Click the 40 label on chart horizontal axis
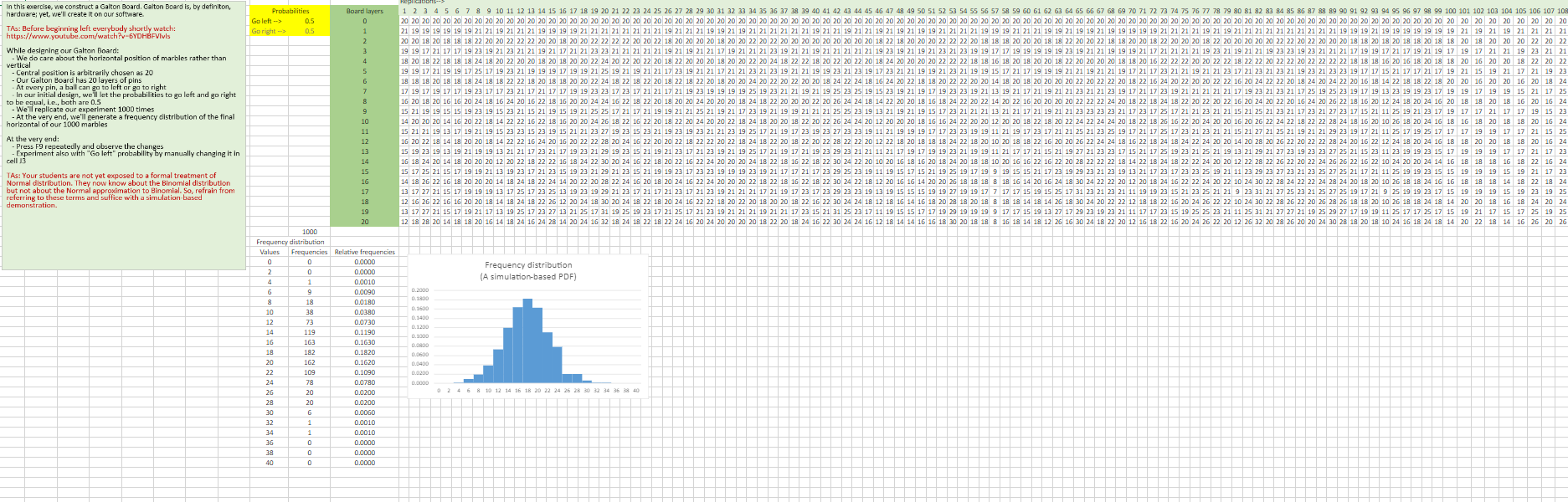Viewport: 1568px width, 502px height. coord(636,390)
